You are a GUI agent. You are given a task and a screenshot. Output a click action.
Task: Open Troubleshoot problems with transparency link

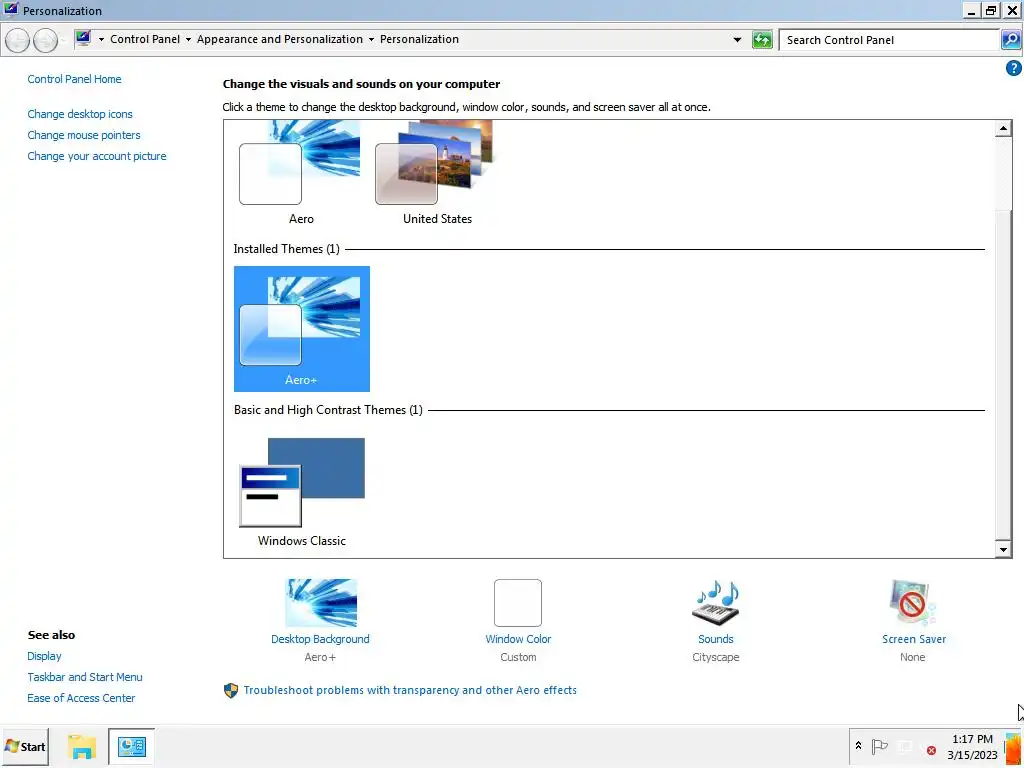click(410, 690)
